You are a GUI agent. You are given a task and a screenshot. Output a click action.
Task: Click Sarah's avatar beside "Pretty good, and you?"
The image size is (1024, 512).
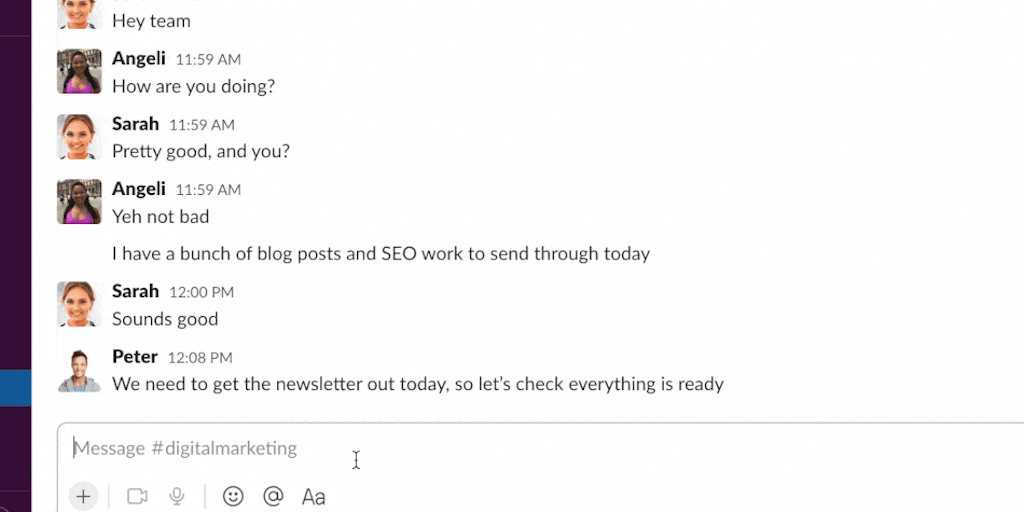79,137
